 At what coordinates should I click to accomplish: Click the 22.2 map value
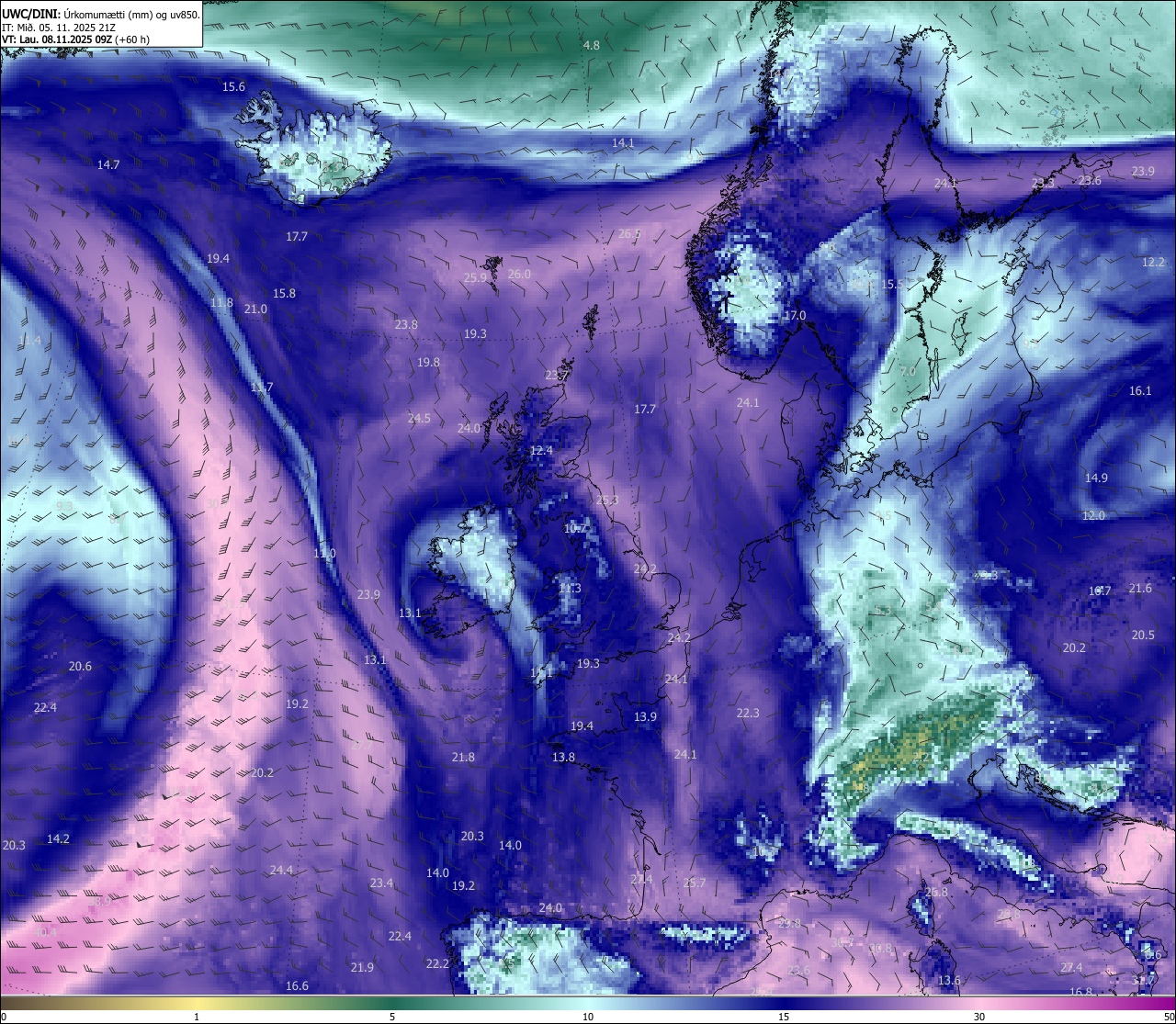[x=437, y=963]
